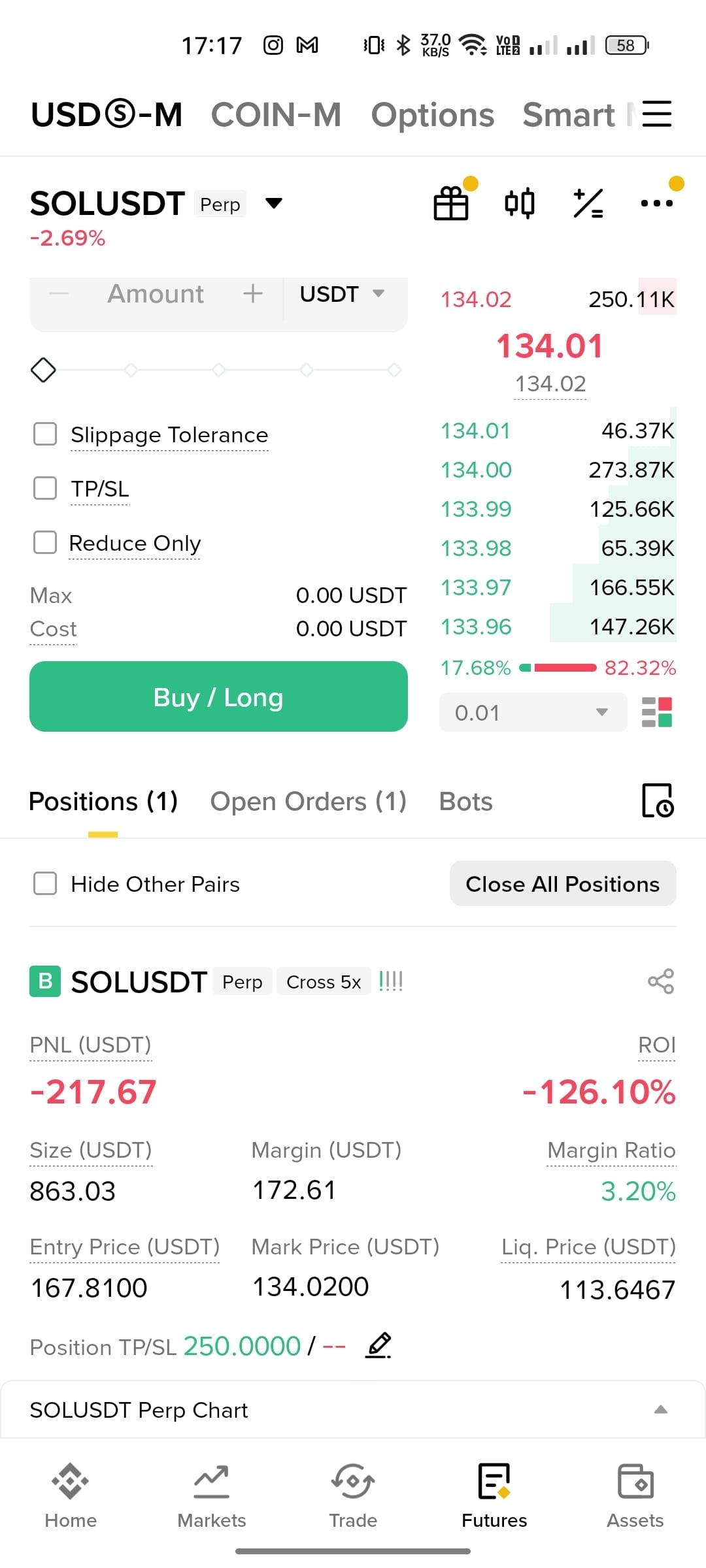The width and height of the screenshot is (706, 1568).
Task: Tap the hamburger menu icon
Action: 657,114
